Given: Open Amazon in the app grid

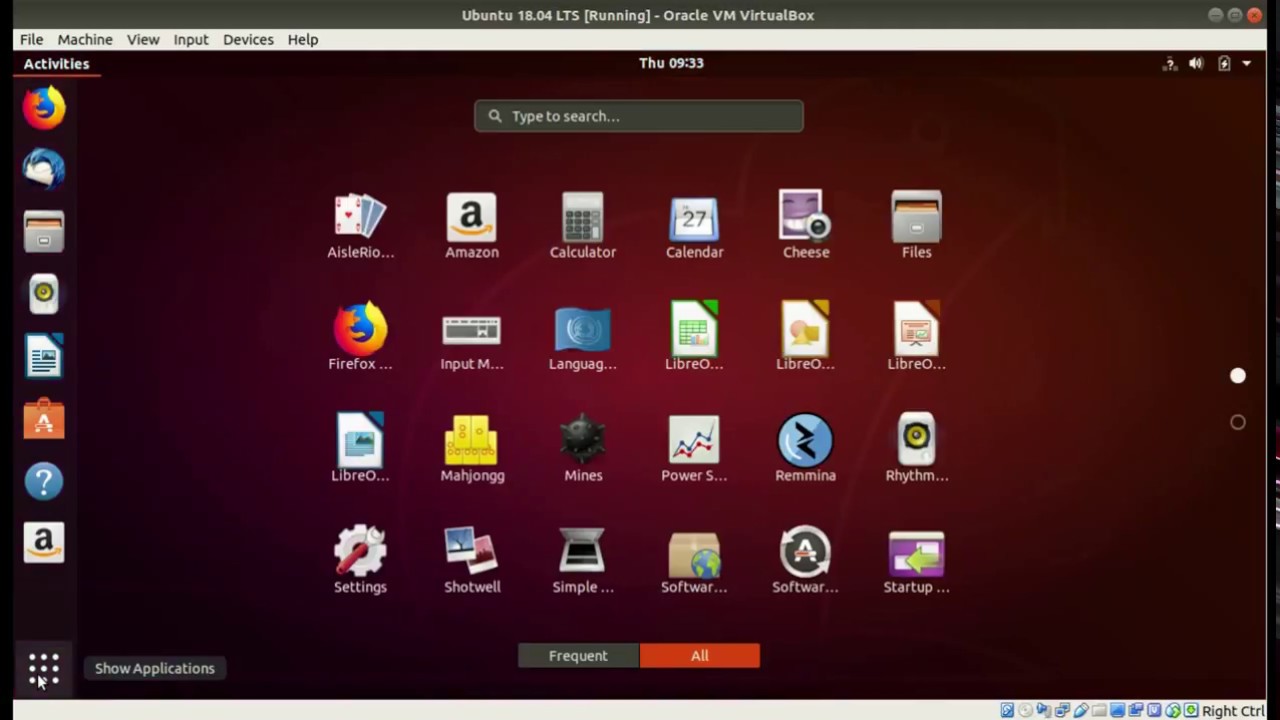Looking at the screenshot, I should (x=472, y=226).
